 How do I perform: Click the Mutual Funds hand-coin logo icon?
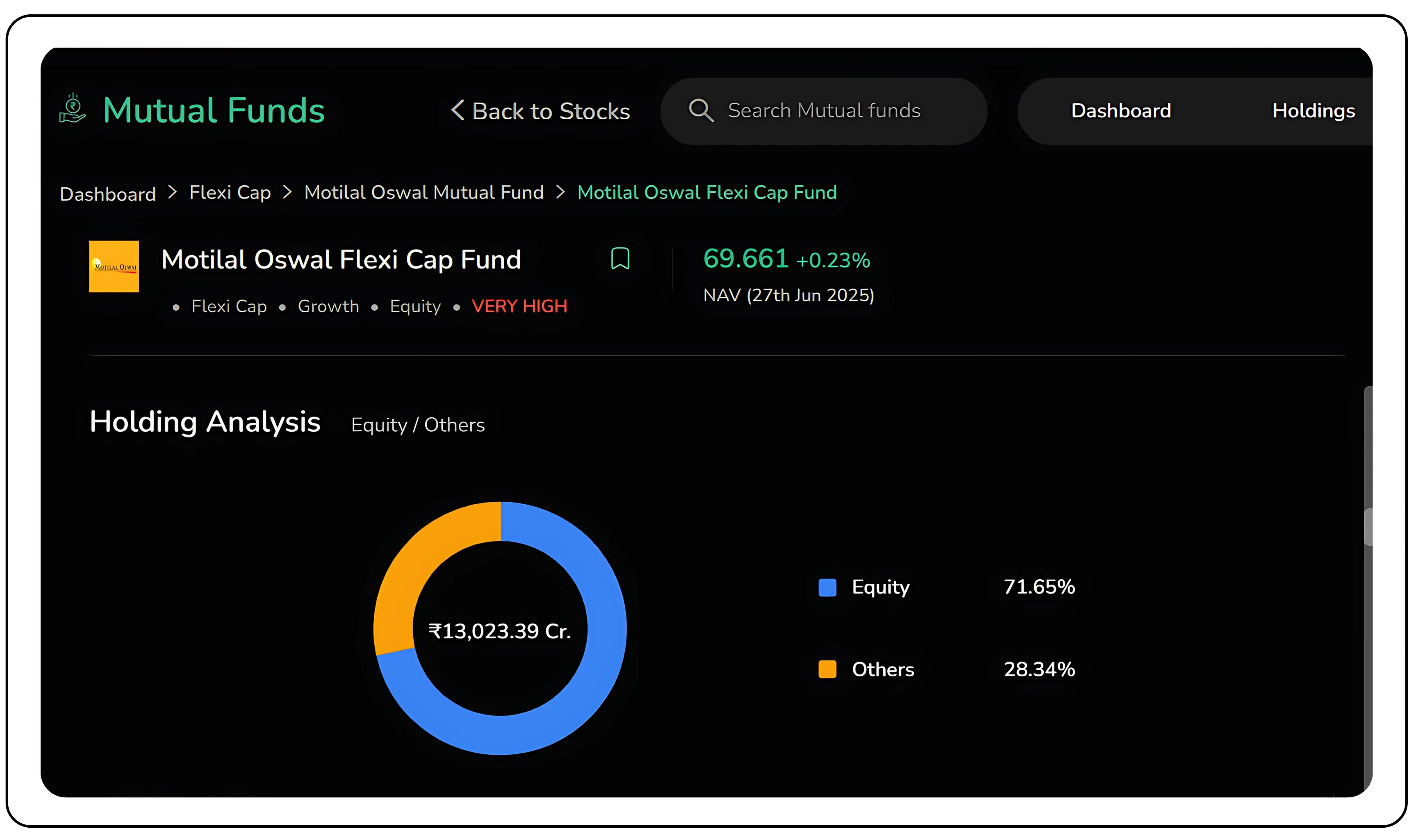coord(73,108)
